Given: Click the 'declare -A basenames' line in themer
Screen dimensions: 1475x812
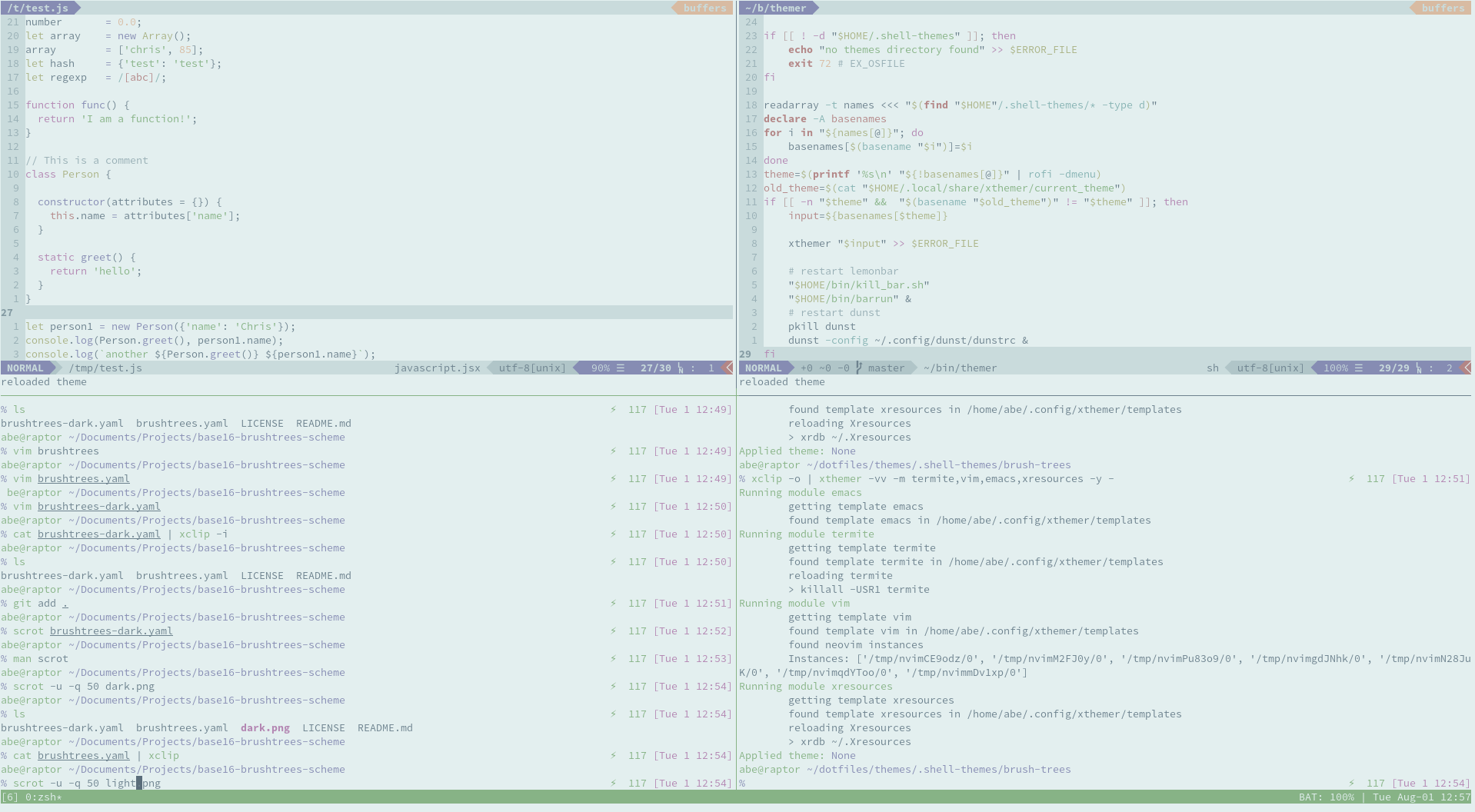Looking at the screenshot, I should click(825, 118).
